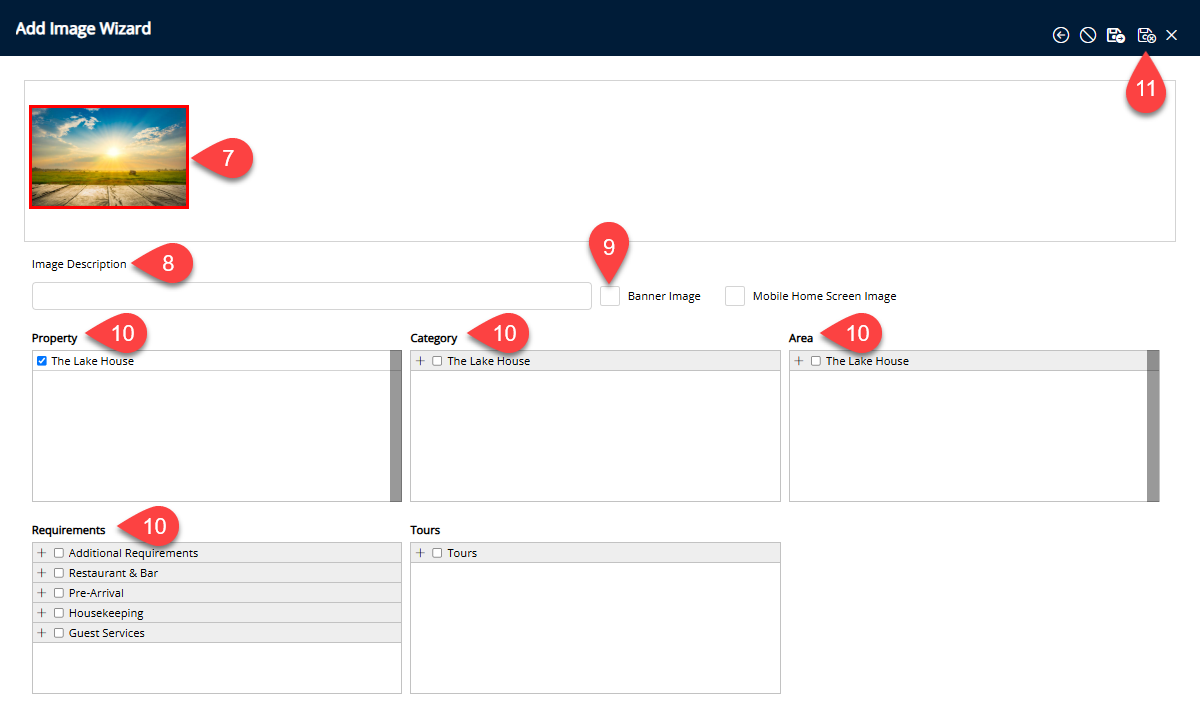Close the Add Image Wizard window

tap(1172, 35)
